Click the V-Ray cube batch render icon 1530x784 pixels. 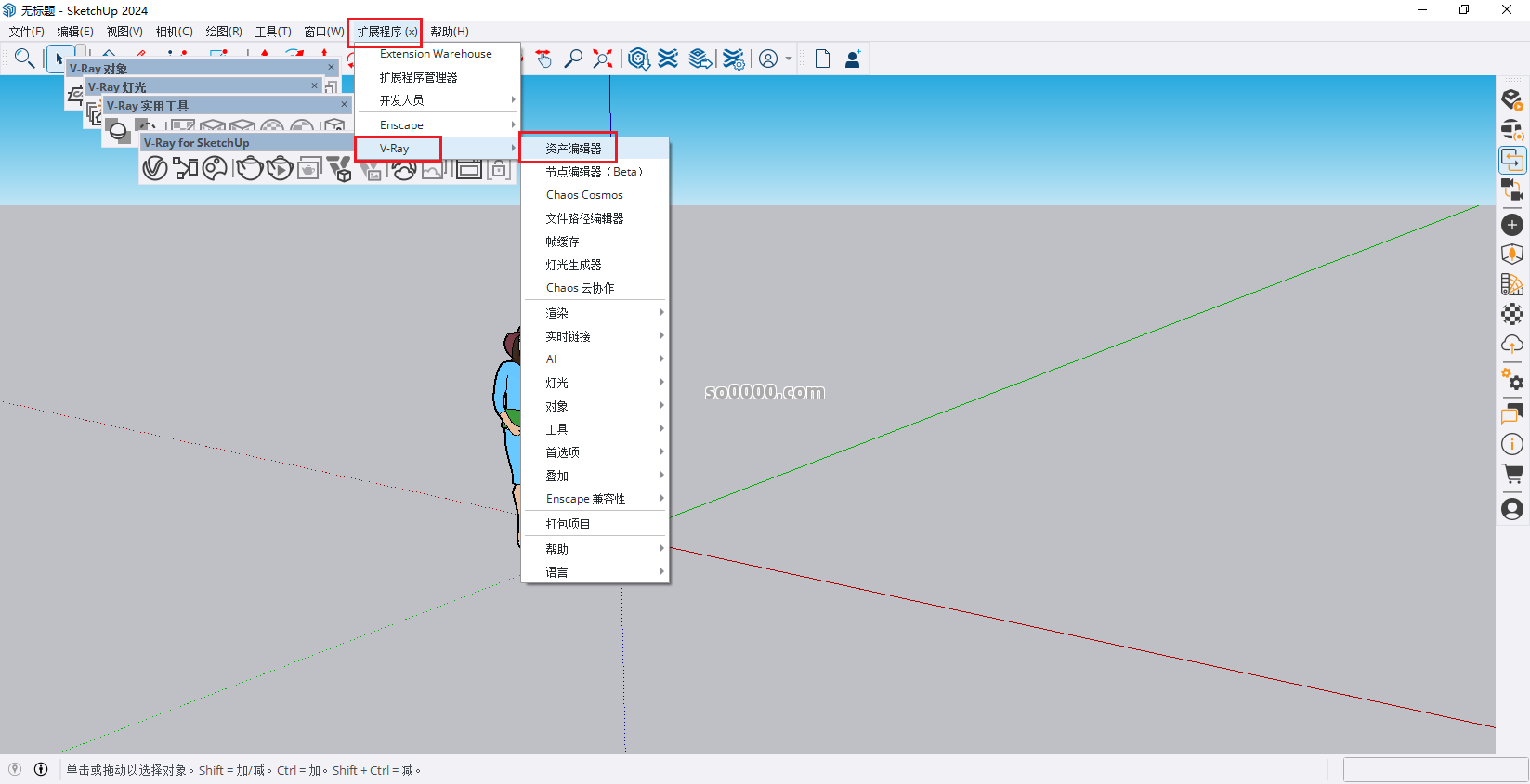pyautogui.click(x=340, y=169)
